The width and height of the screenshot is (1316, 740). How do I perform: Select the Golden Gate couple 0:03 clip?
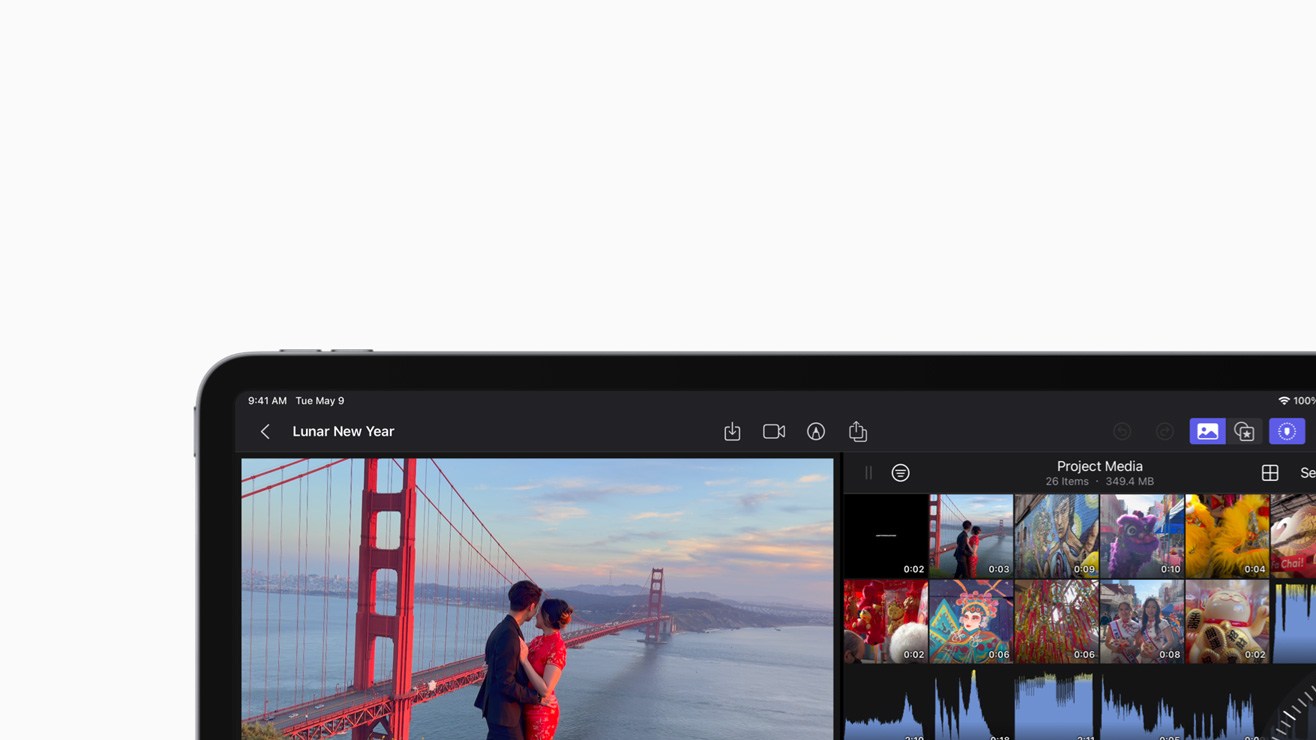click(971, 536)
